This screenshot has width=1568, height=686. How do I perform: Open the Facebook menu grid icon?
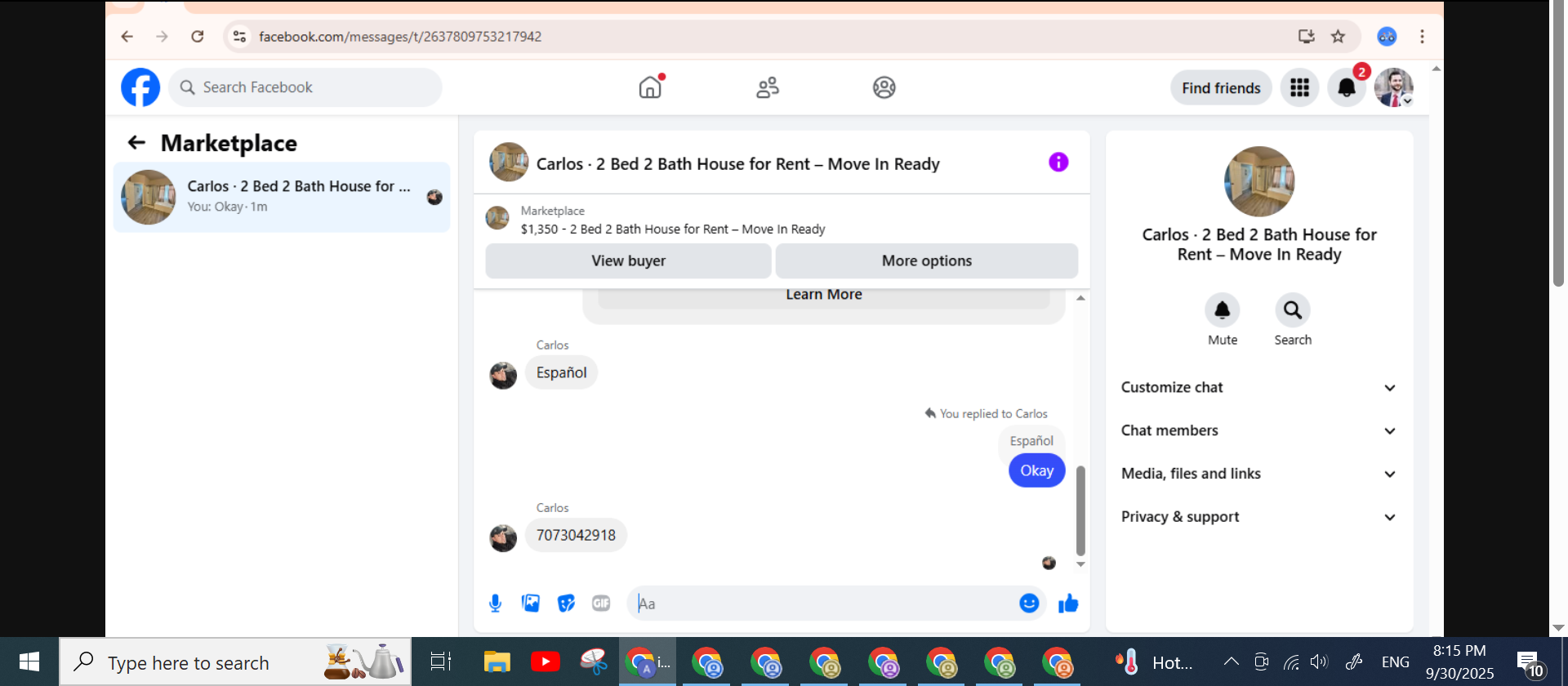1299,87
